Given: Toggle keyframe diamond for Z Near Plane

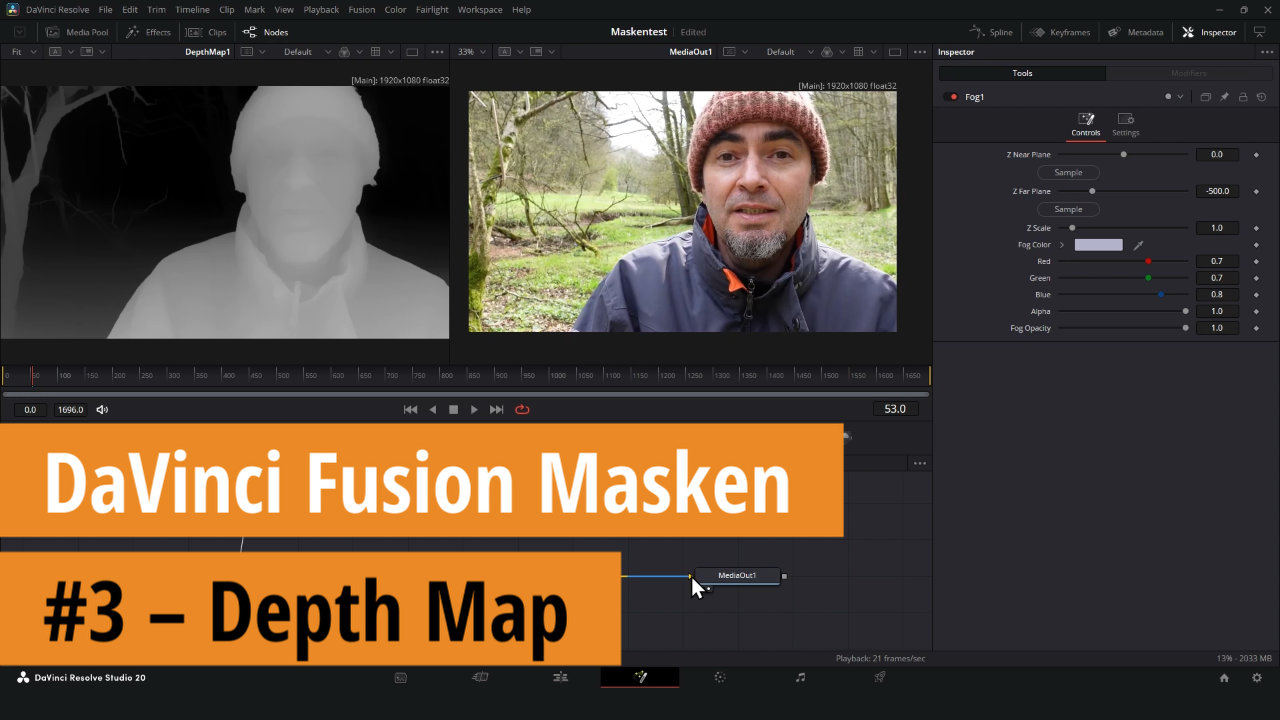Looking at the screenshot, I should point(1256,155).
